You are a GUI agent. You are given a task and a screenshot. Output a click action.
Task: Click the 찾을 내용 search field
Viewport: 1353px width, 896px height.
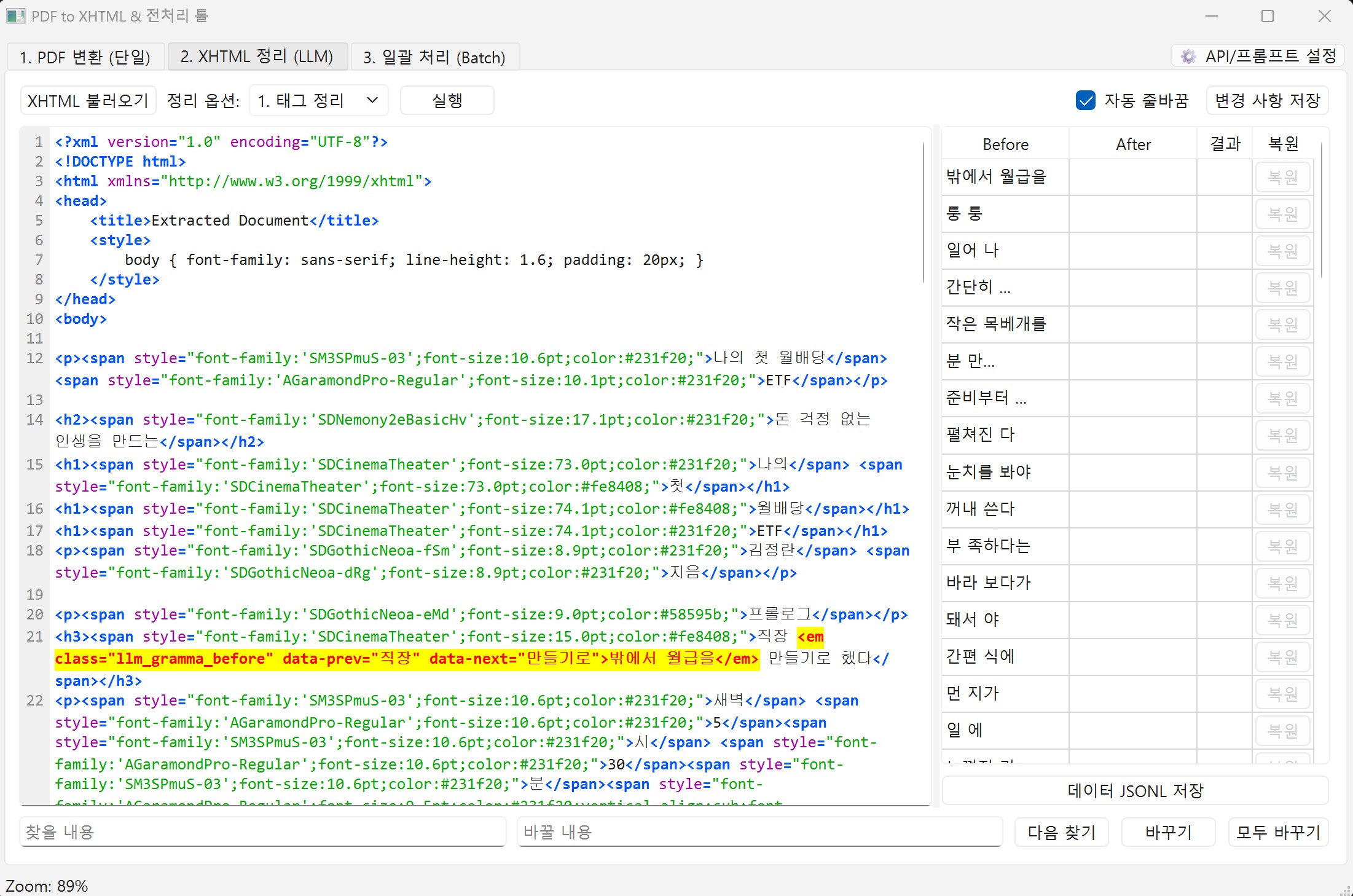(x=262, y=832)
